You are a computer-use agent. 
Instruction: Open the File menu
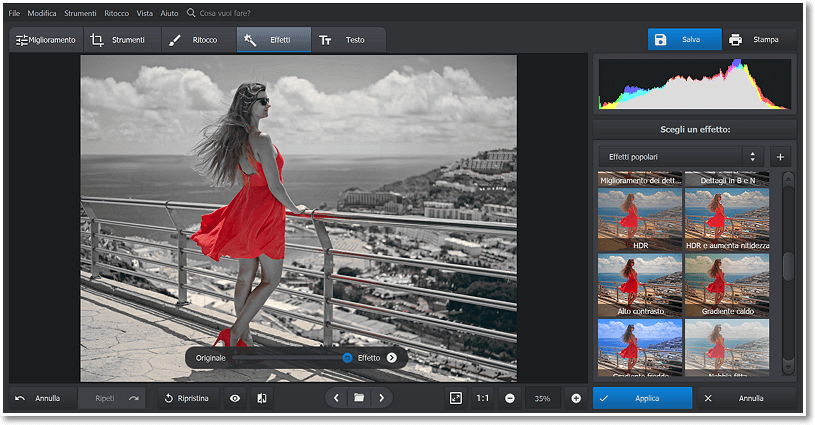click(x=14, y=13)
